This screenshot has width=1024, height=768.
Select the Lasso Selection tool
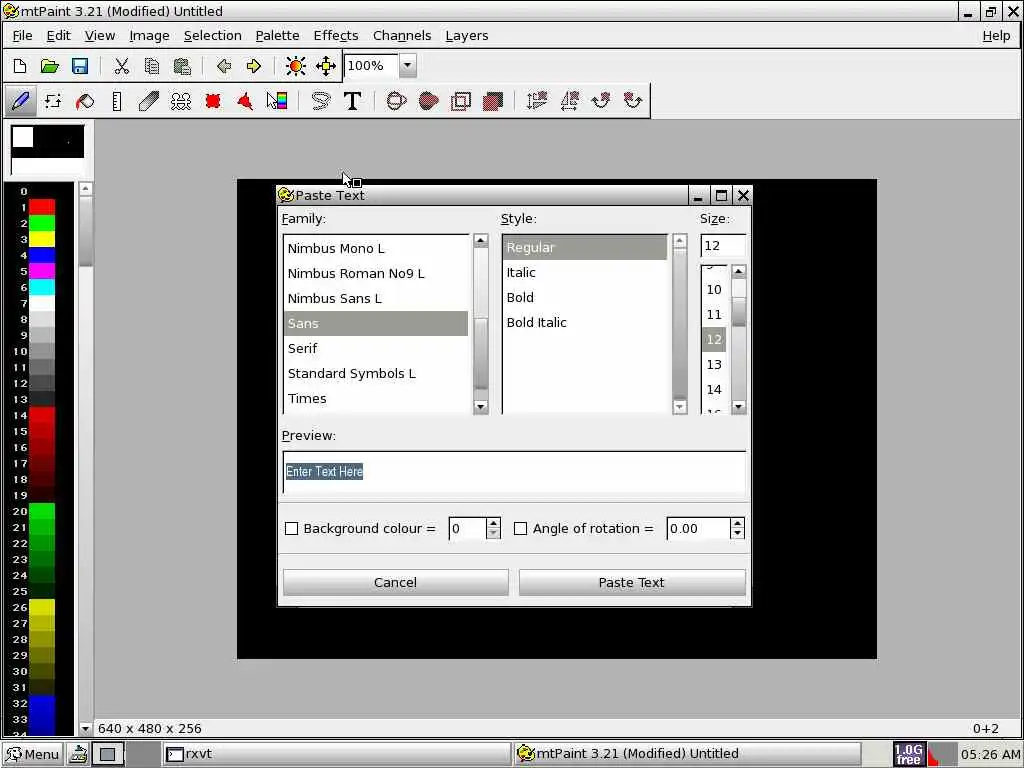coord(321,101)
